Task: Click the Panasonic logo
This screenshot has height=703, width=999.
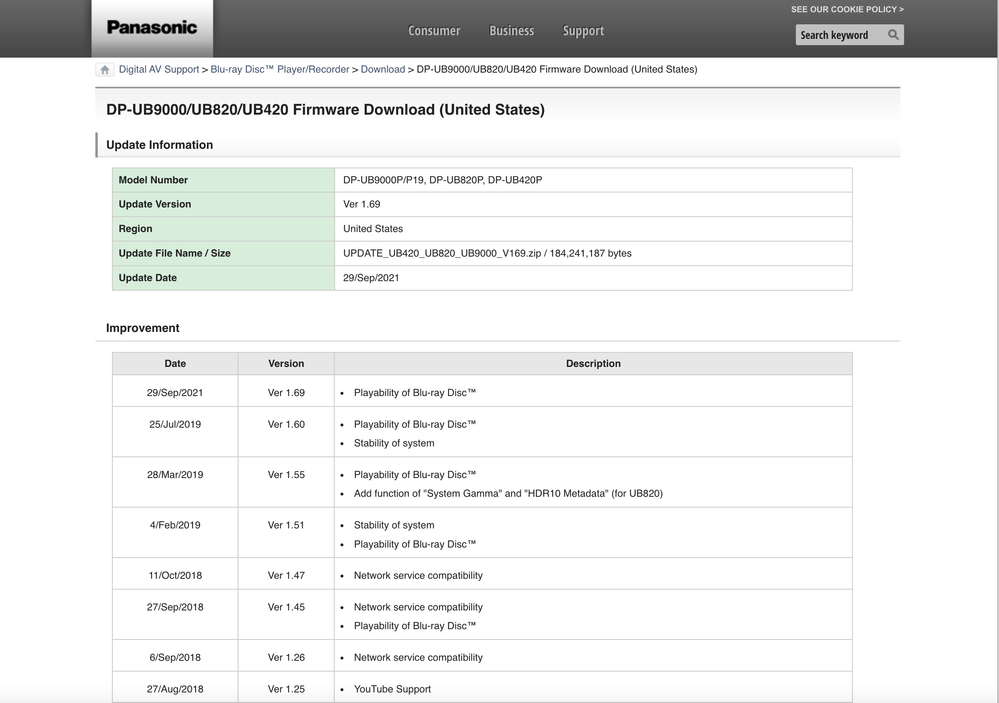Action: pyautogui.click(x=152, y=27)
